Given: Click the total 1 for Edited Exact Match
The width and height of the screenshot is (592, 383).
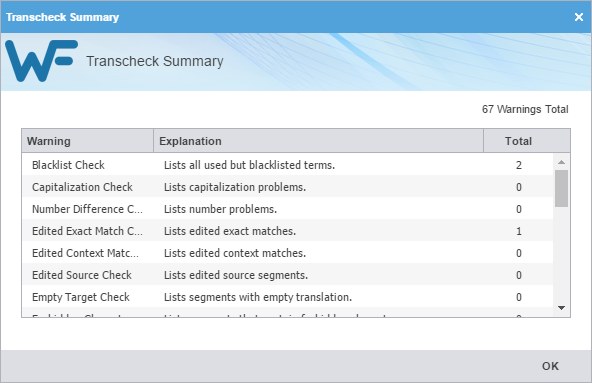Looking at the screenshot, I should [519, 231].
